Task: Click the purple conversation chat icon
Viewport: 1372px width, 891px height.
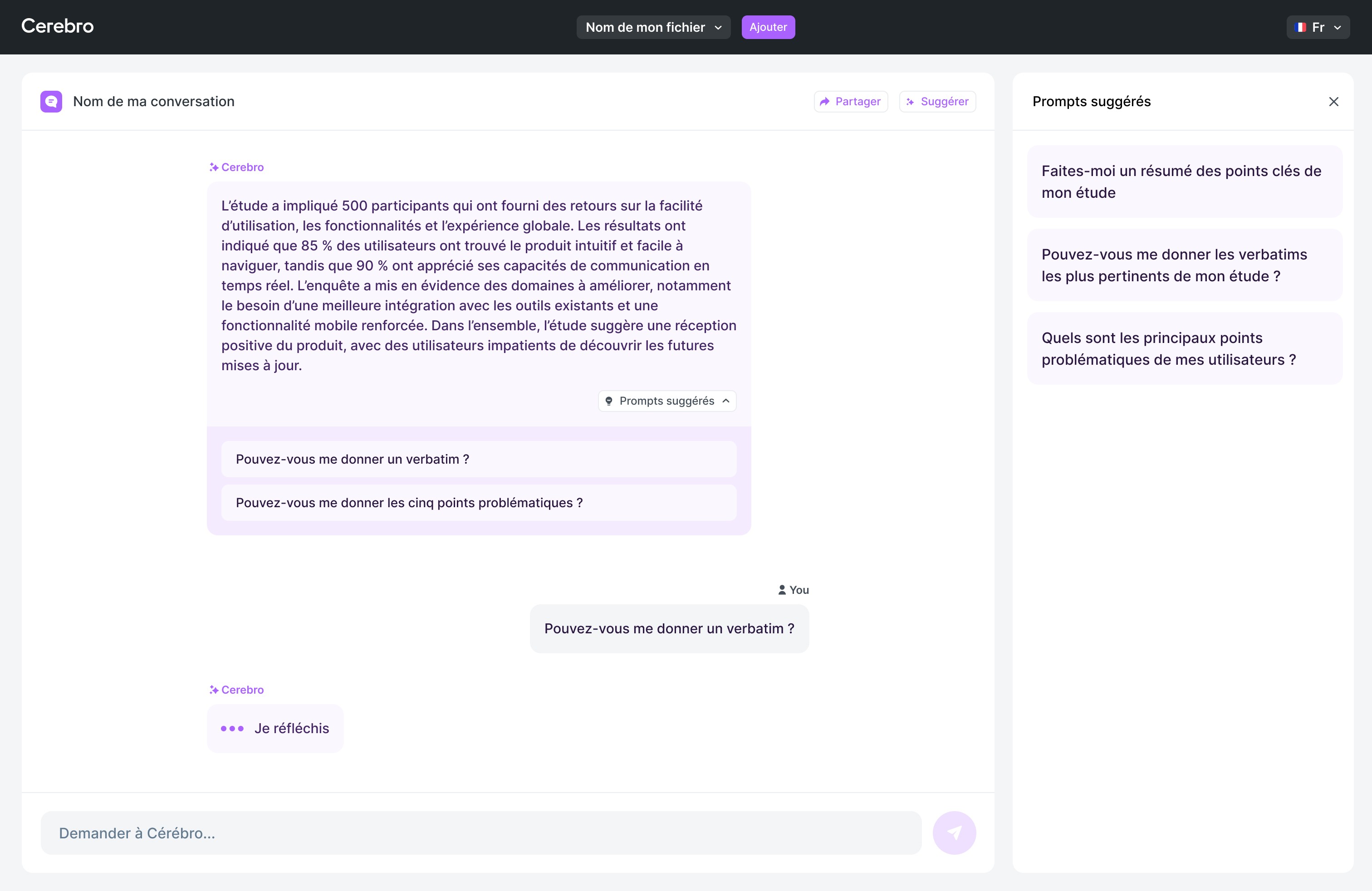Action: (51, 102)
